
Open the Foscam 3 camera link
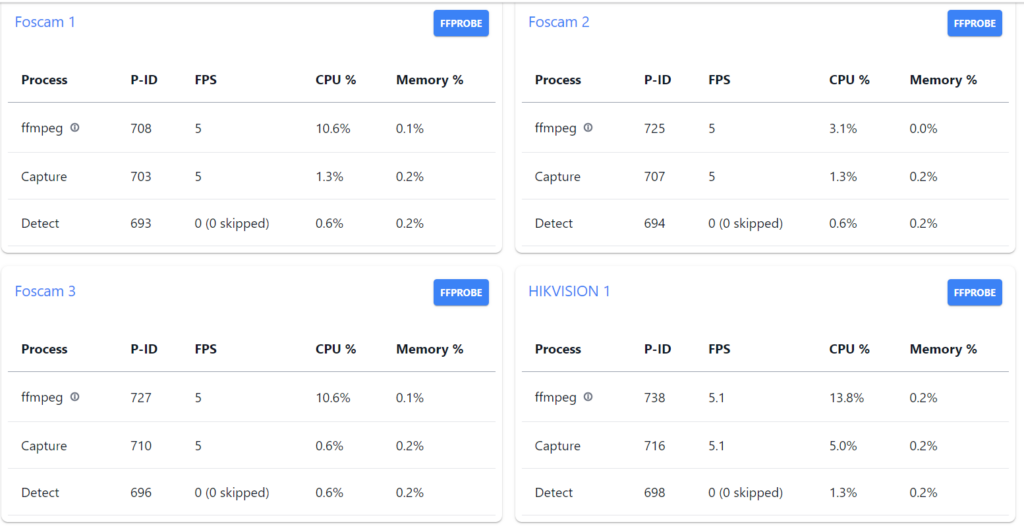[45, 291]
